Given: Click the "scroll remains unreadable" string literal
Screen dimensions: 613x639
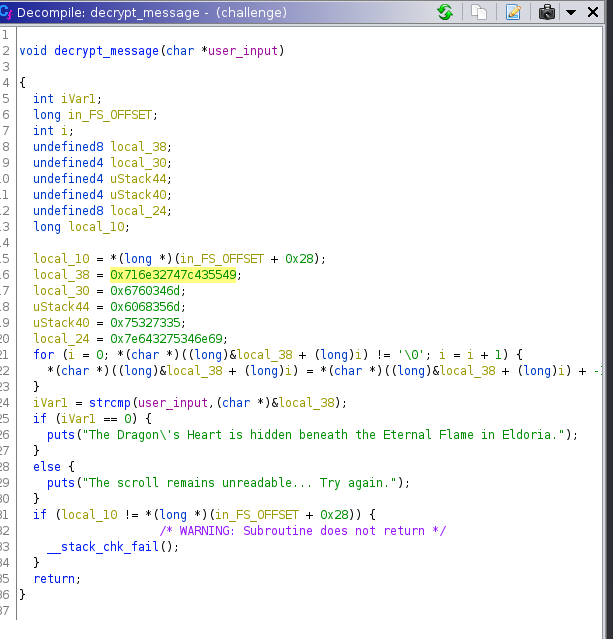Looking at the screenshot, I should point(240,483).
